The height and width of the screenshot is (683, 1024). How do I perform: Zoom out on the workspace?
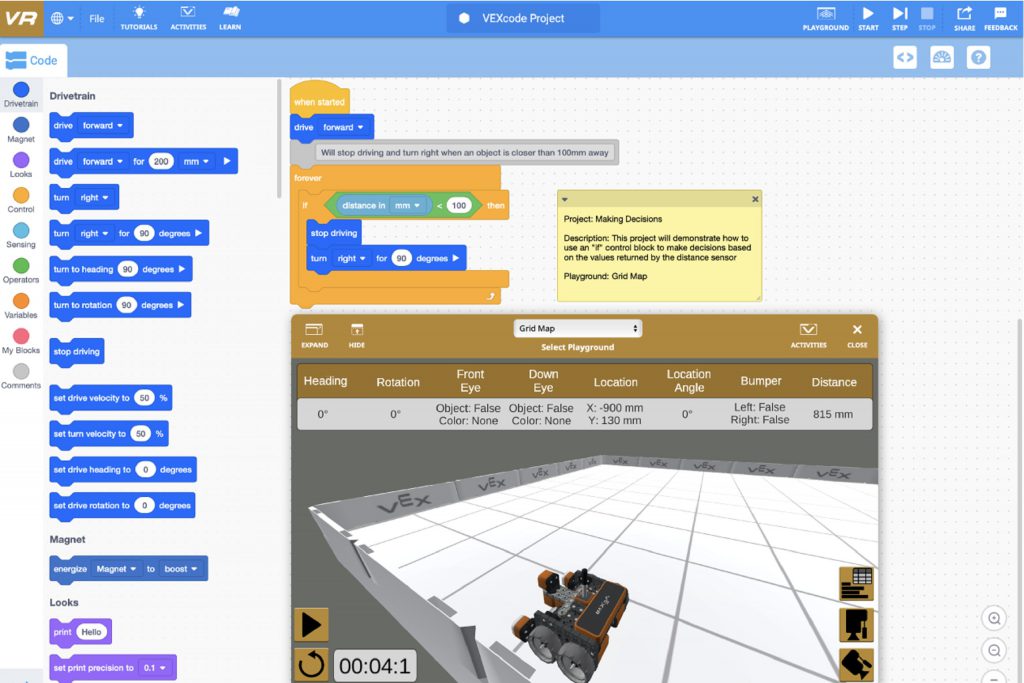click(994, 650)
